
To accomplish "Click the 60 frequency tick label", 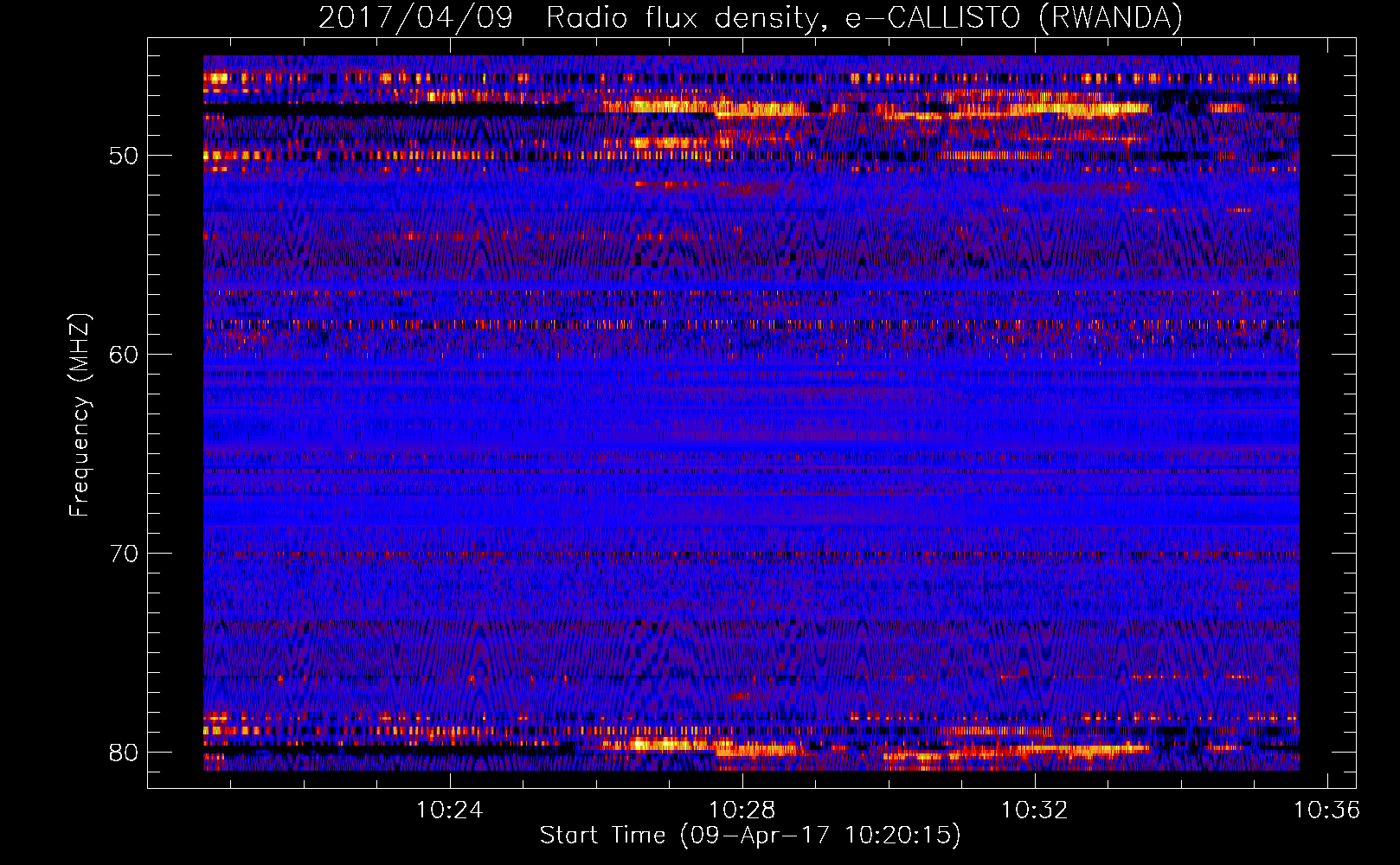I will 124,355.
